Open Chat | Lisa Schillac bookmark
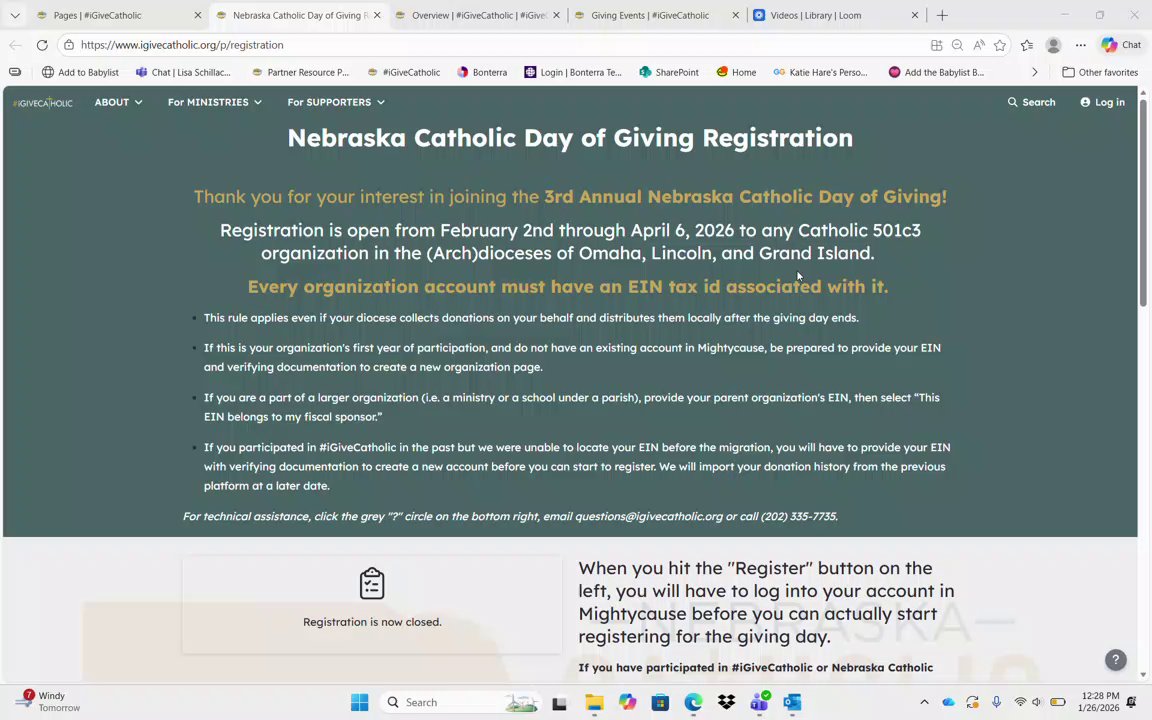Screen dimensions: 1152x720 (183, 72)
